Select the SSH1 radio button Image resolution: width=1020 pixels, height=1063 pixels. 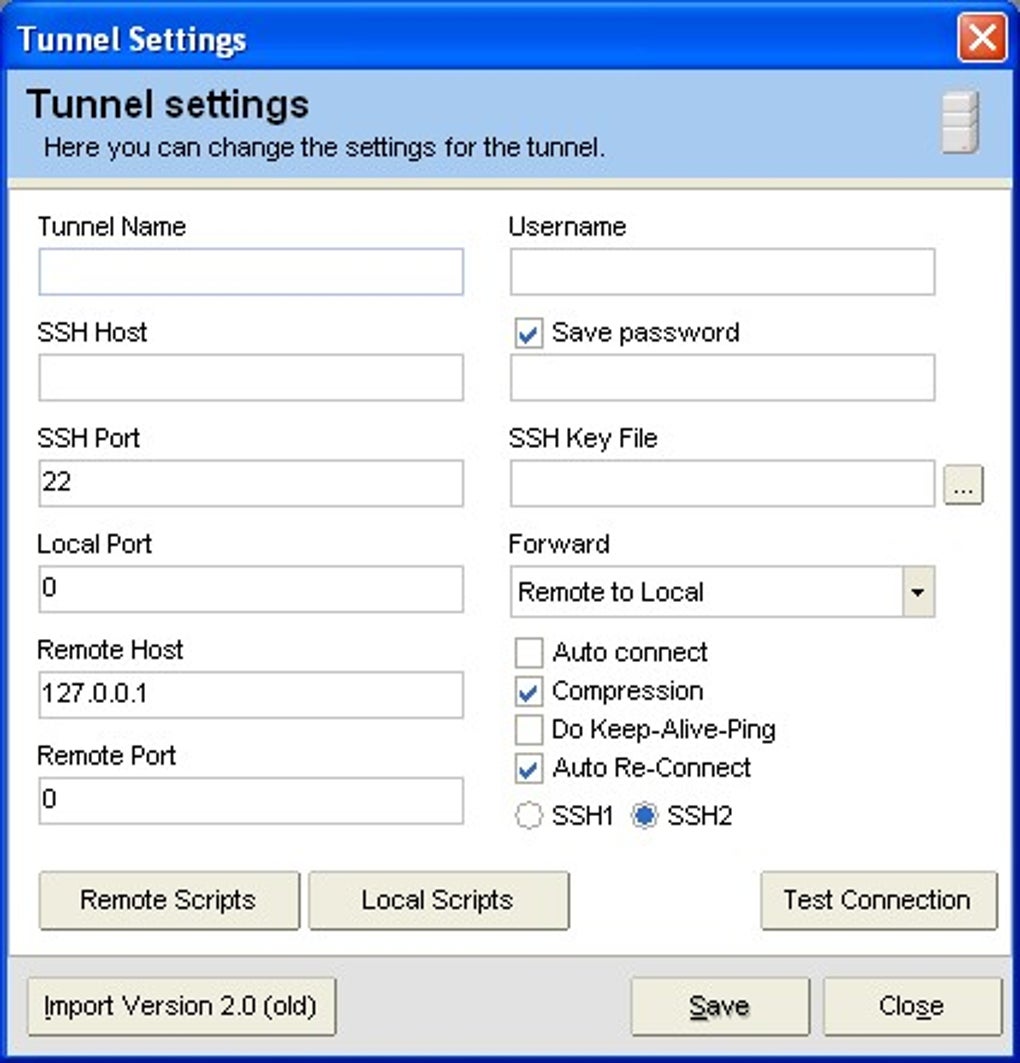[528, 815]
